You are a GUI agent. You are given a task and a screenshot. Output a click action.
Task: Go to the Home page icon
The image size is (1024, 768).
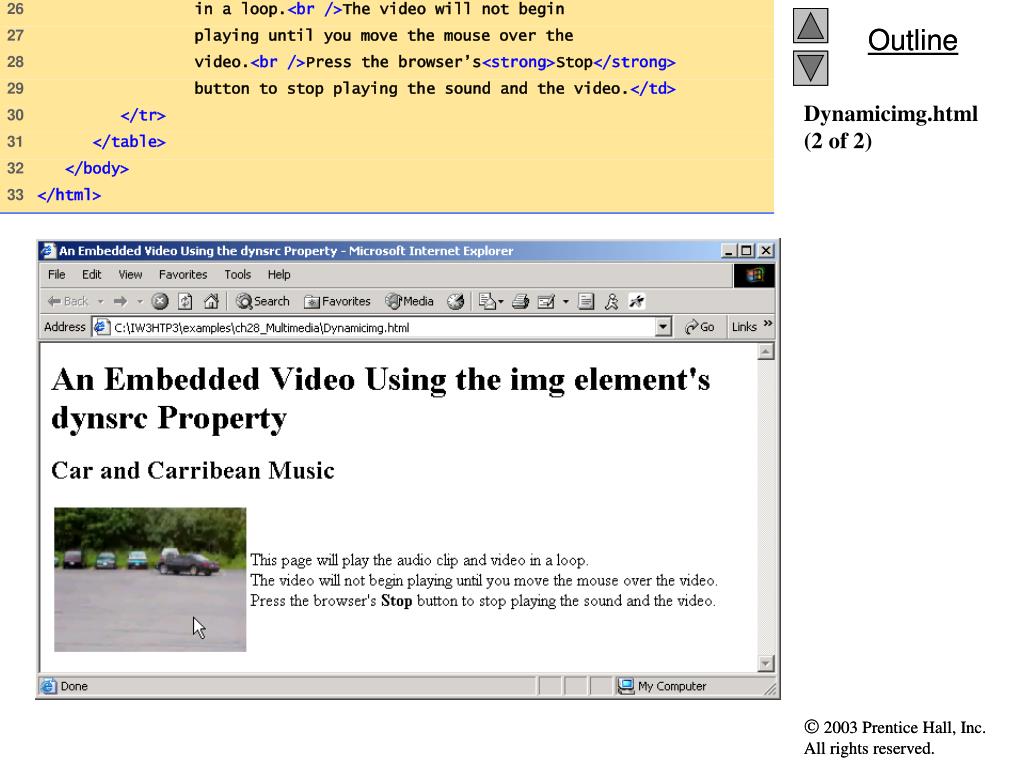click(211, 301)
